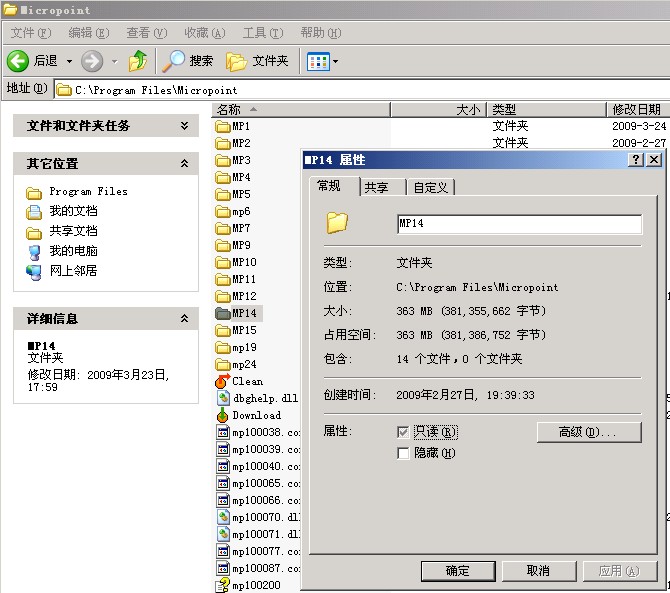The image size is (670, 593).
Task: Open the Help (帮助) menu
Action: click(x=320, y=33)
